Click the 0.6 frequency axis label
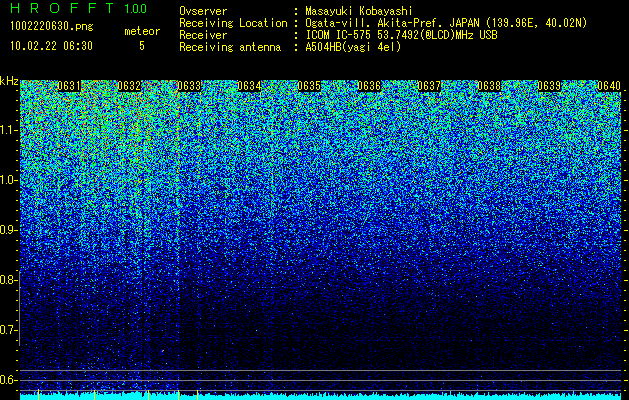 (x=8, y=380)
